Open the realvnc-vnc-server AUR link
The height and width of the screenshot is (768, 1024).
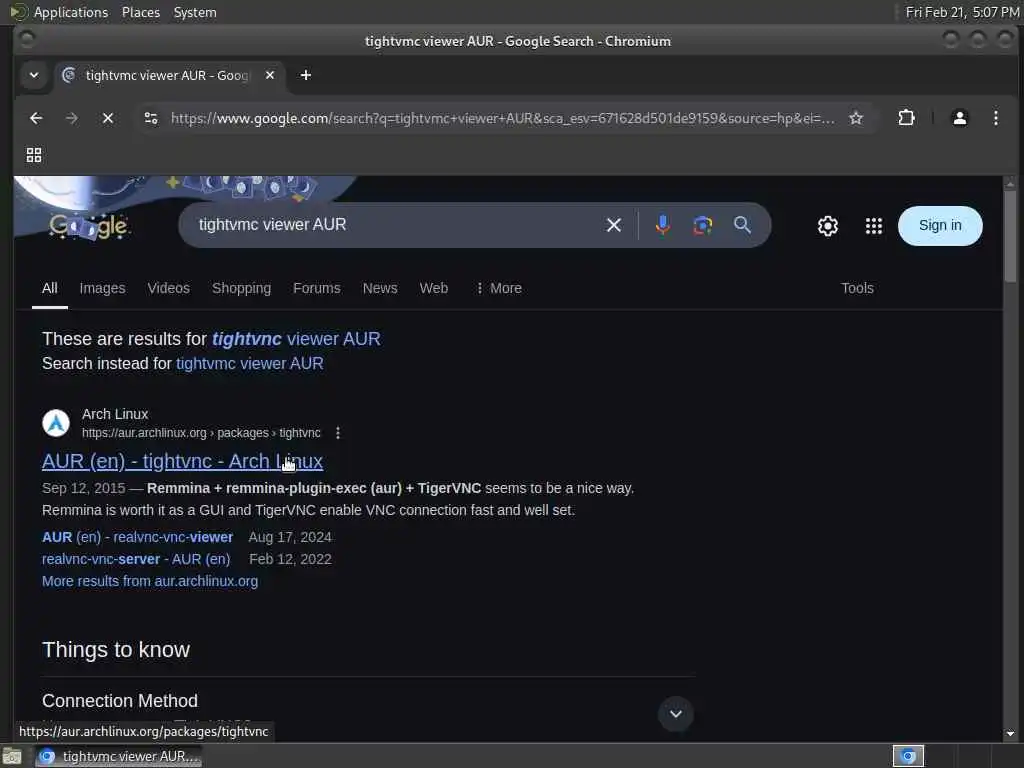[x=136, y=560]
